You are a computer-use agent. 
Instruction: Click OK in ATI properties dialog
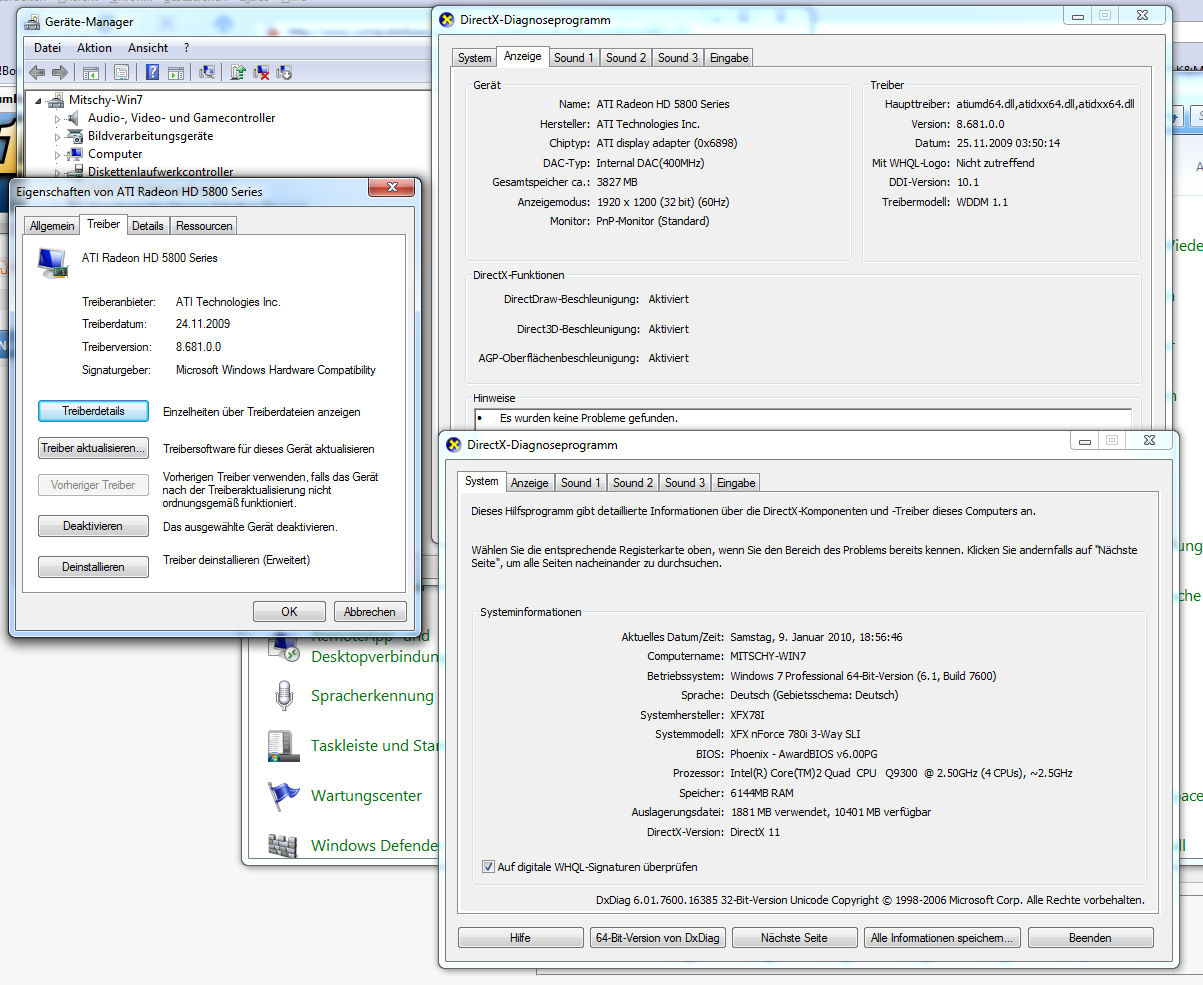289,612
